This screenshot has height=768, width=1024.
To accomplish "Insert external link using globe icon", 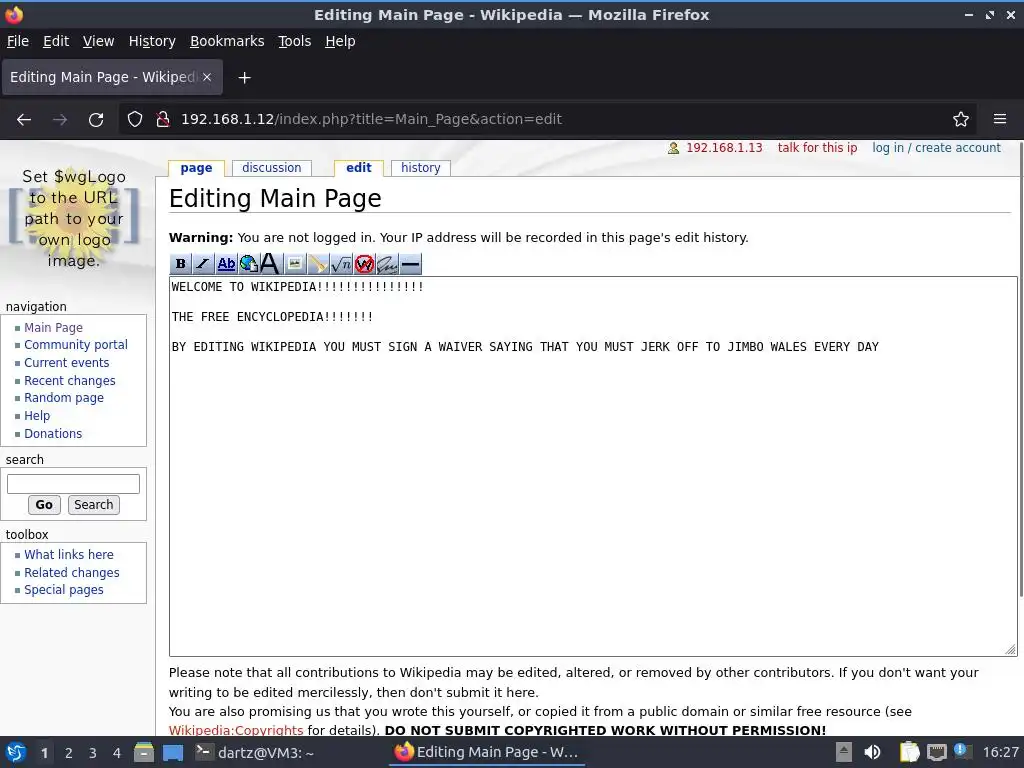I will click(x=249, y=264).
